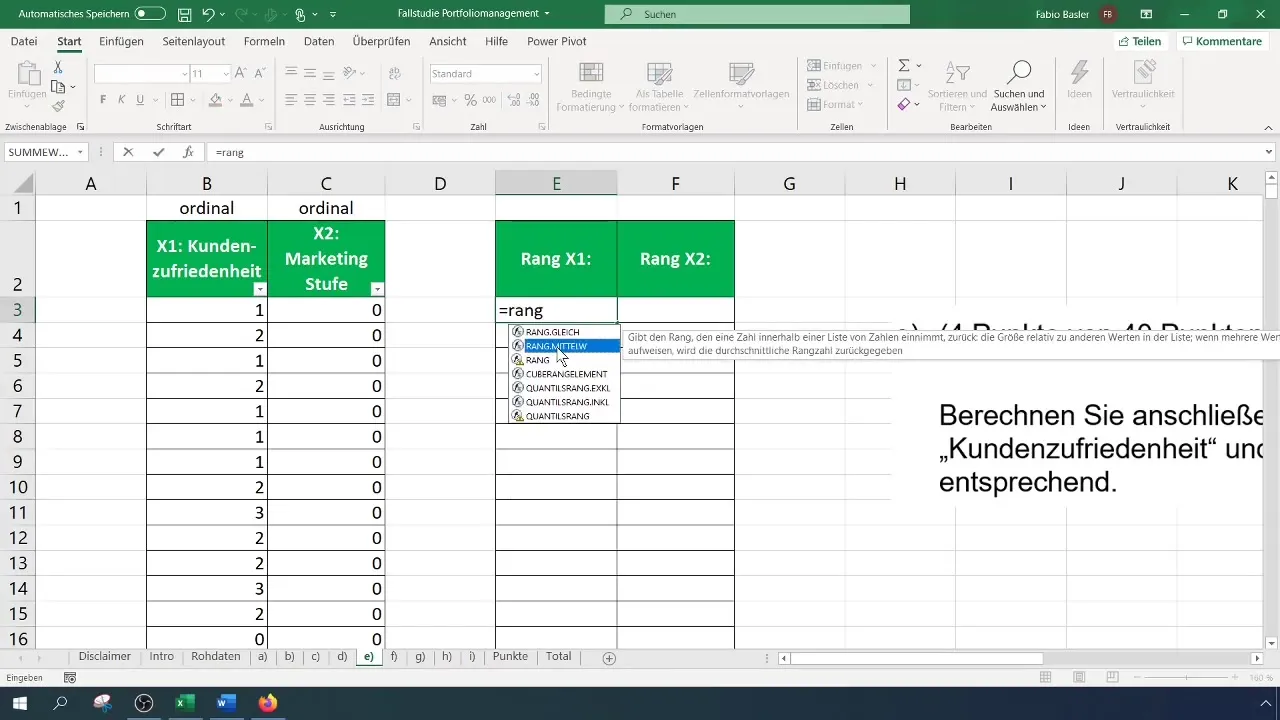Click the wrap text icon in Ausrichtung
The image size is (1280, 720).
point(394,73)
